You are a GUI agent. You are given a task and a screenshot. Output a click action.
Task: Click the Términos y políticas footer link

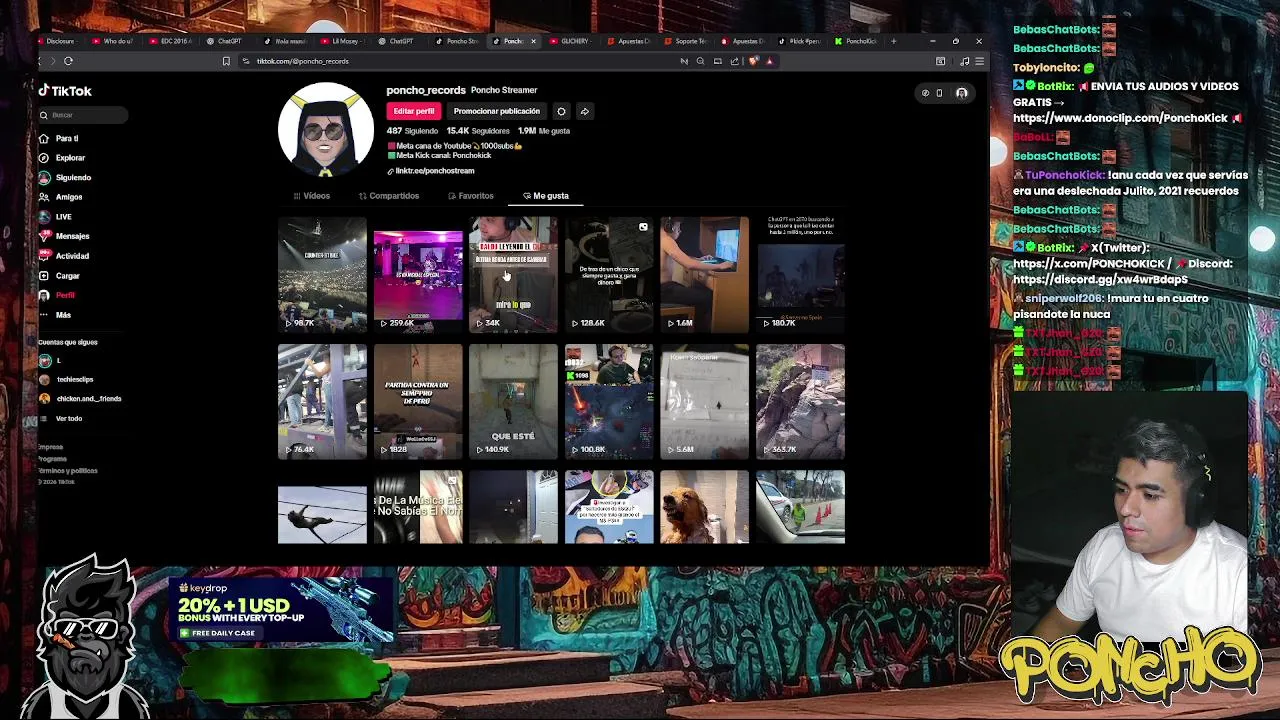tap(68, 470)
